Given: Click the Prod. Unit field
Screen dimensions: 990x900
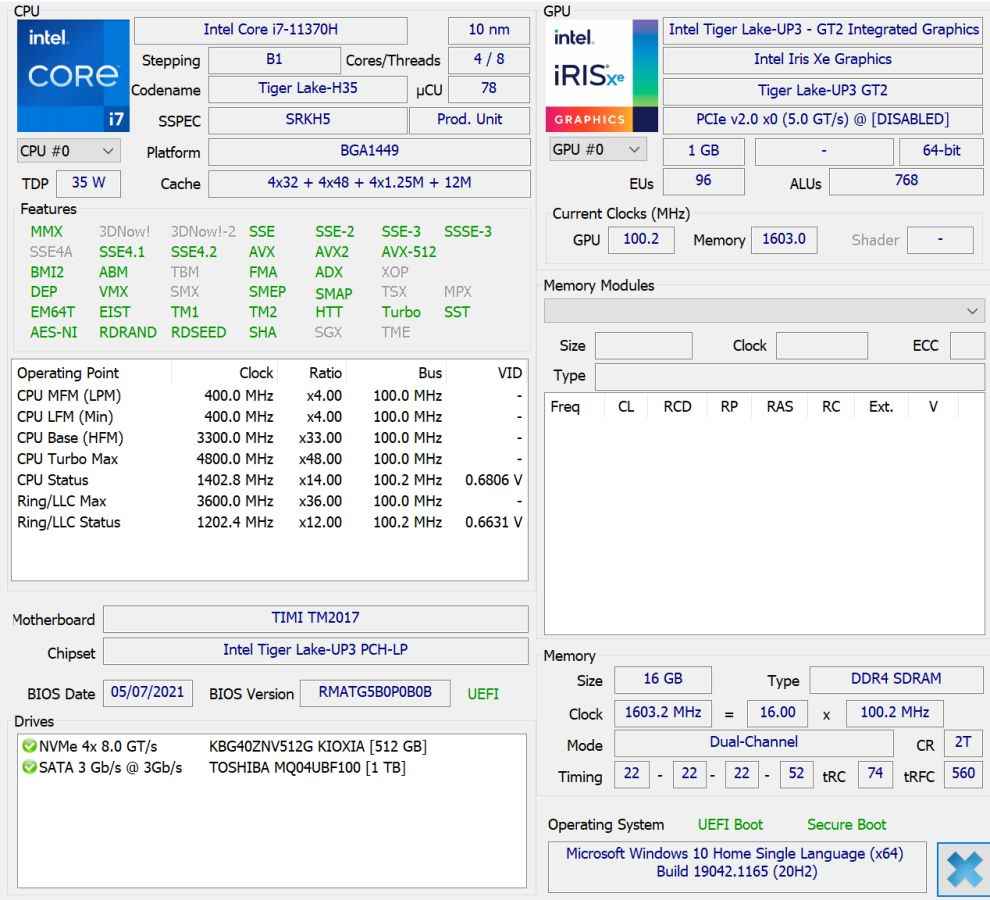Looking at the screenshot, I should coord(470,119).
